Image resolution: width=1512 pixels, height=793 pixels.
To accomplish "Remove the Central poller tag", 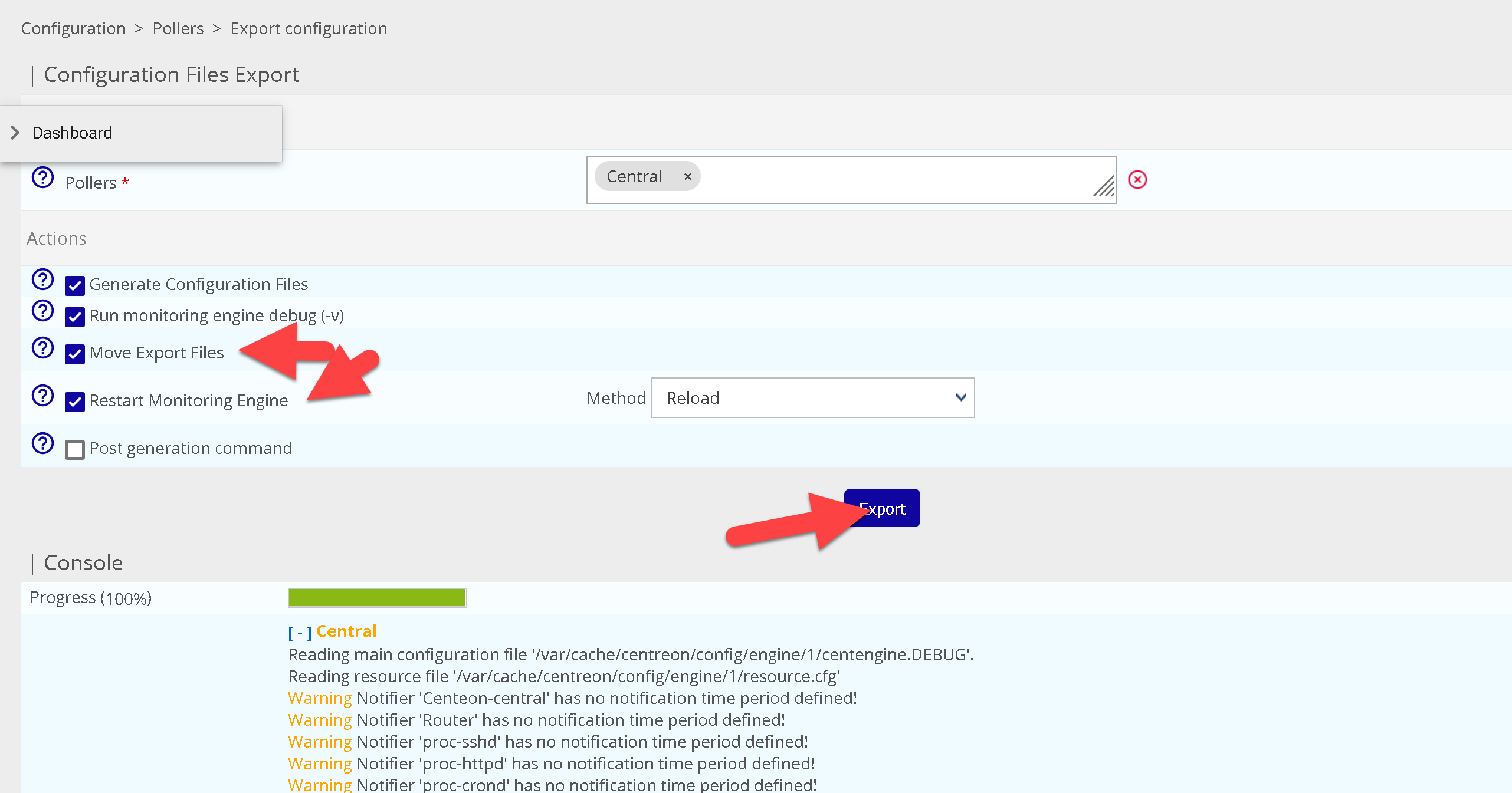I will (x=687, y=177).
